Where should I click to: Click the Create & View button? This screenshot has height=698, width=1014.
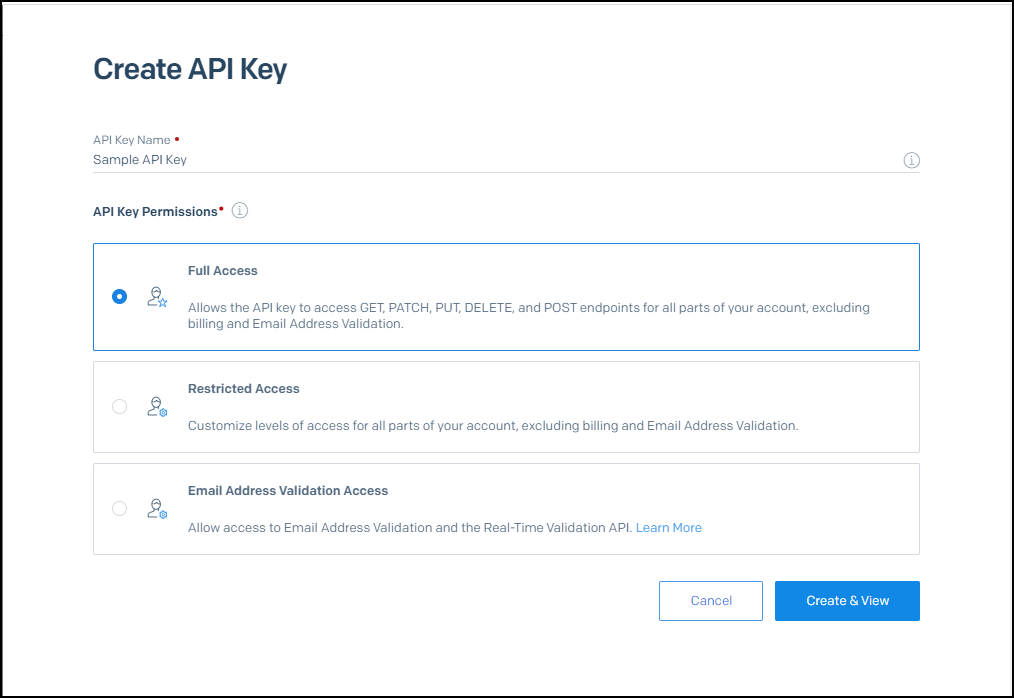tap(847, 601)
